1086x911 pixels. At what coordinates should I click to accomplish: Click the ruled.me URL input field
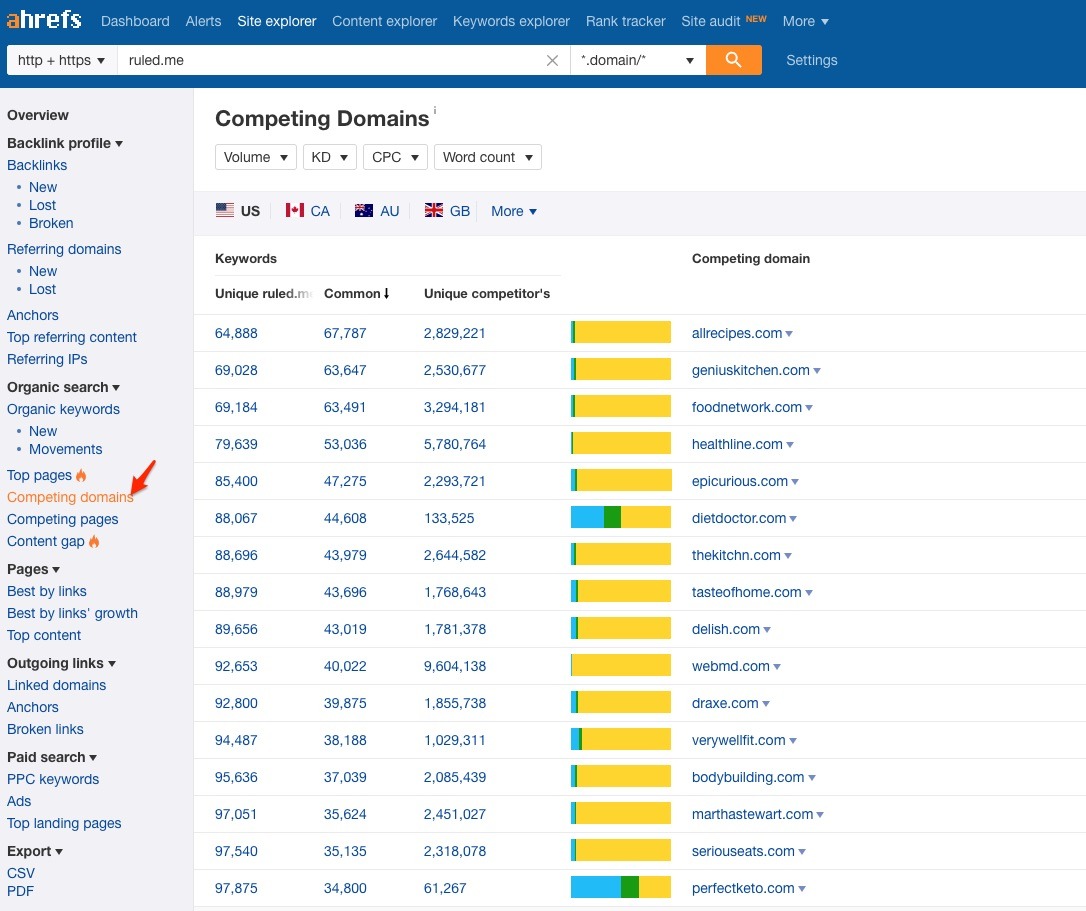pos(330,60)
